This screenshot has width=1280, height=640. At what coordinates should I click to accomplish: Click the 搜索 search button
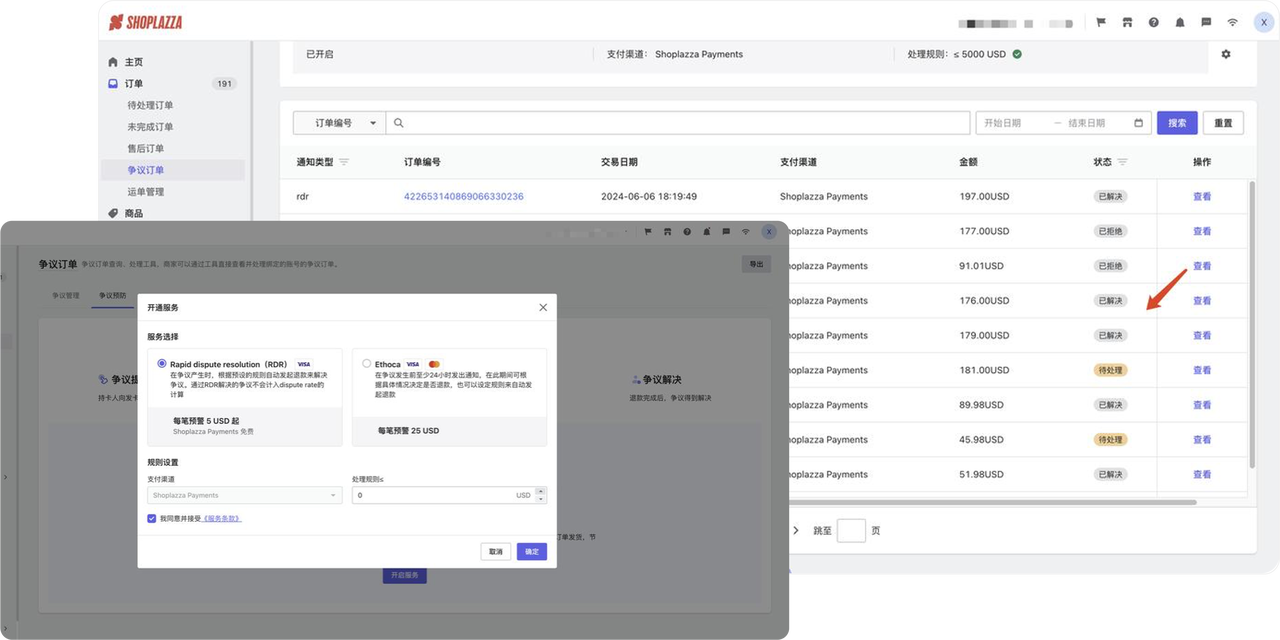1177,122
